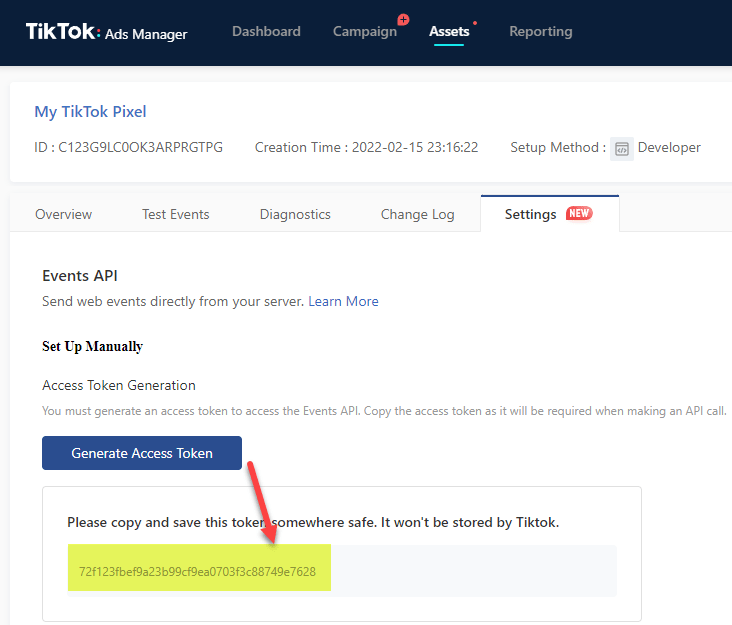732x625 pixels.
Task: Click the TikTok Ads Manager logo
Action: point(106,32)
